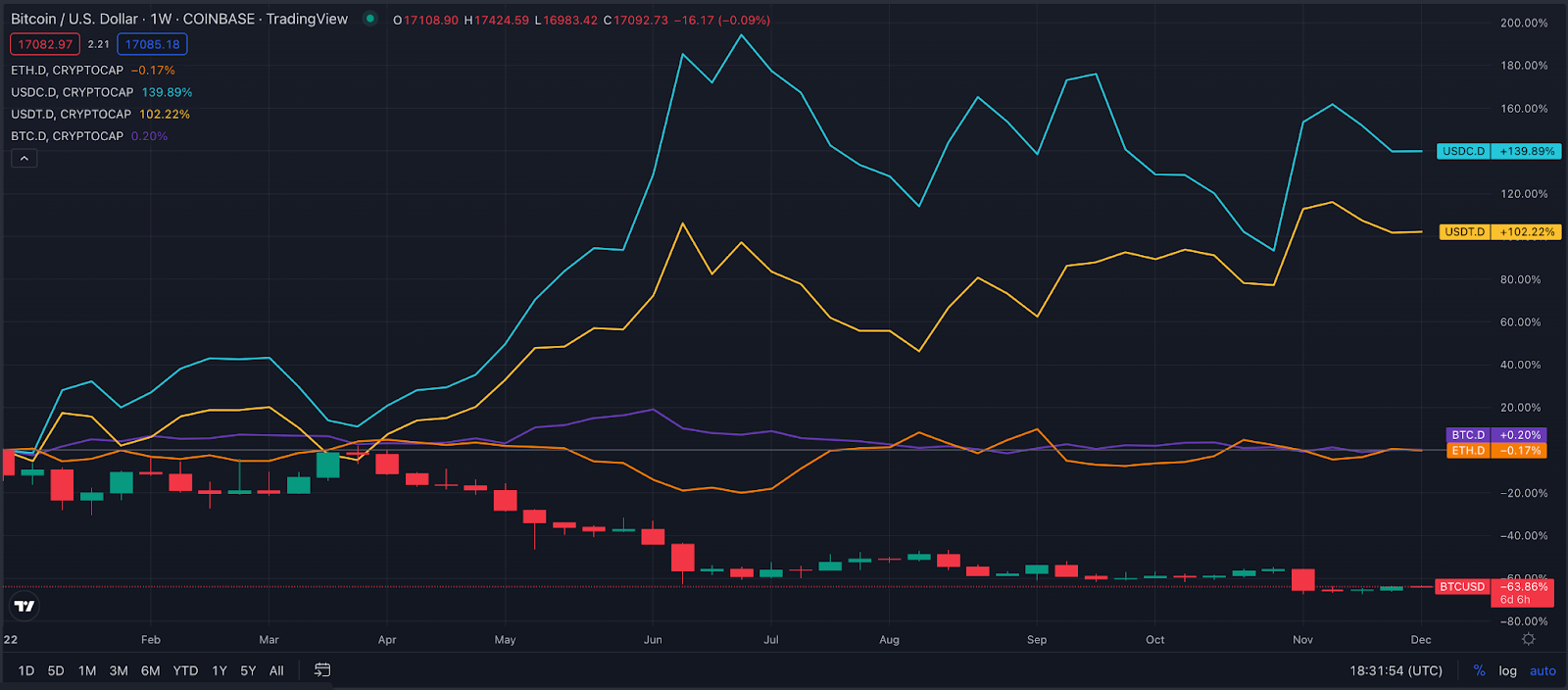The height and width of the screenshot is (690, 1568).
Task: Click the 200.00% price axis label
Action: click(1524, 23)
